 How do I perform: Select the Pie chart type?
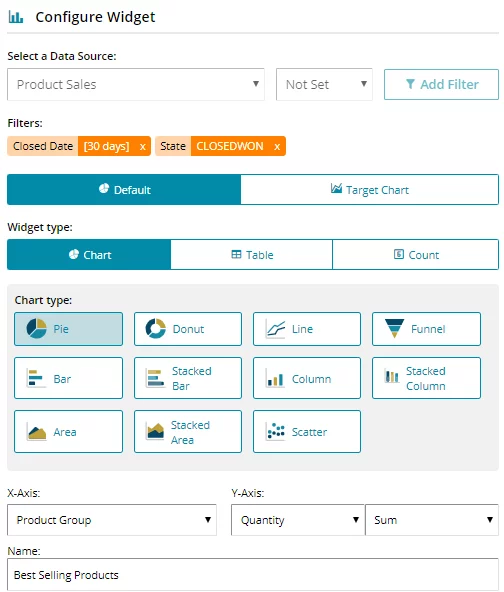pyautogui.click(x=68, y=329)
